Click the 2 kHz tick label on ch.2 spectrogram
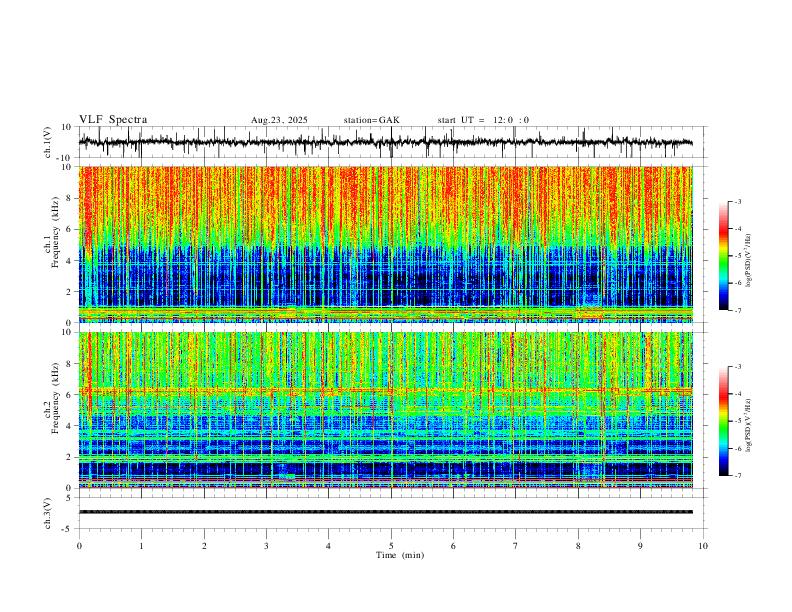792x612 pixels. (x=70, y=457)
